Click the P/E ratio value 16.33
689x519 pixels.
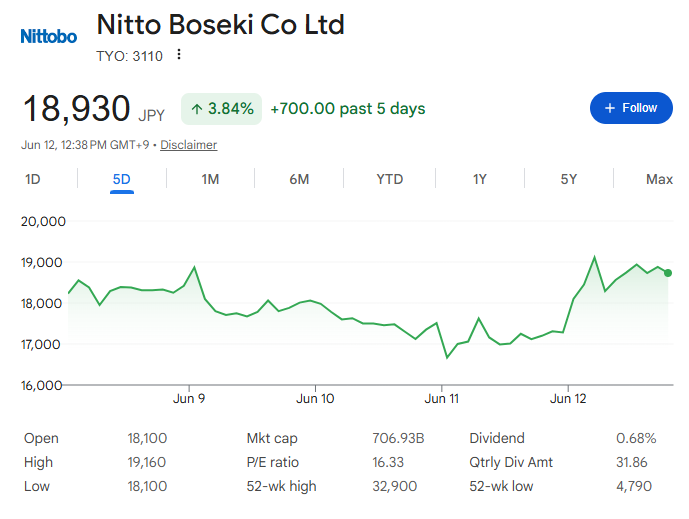pyautogui.click(x=388, y=462)
